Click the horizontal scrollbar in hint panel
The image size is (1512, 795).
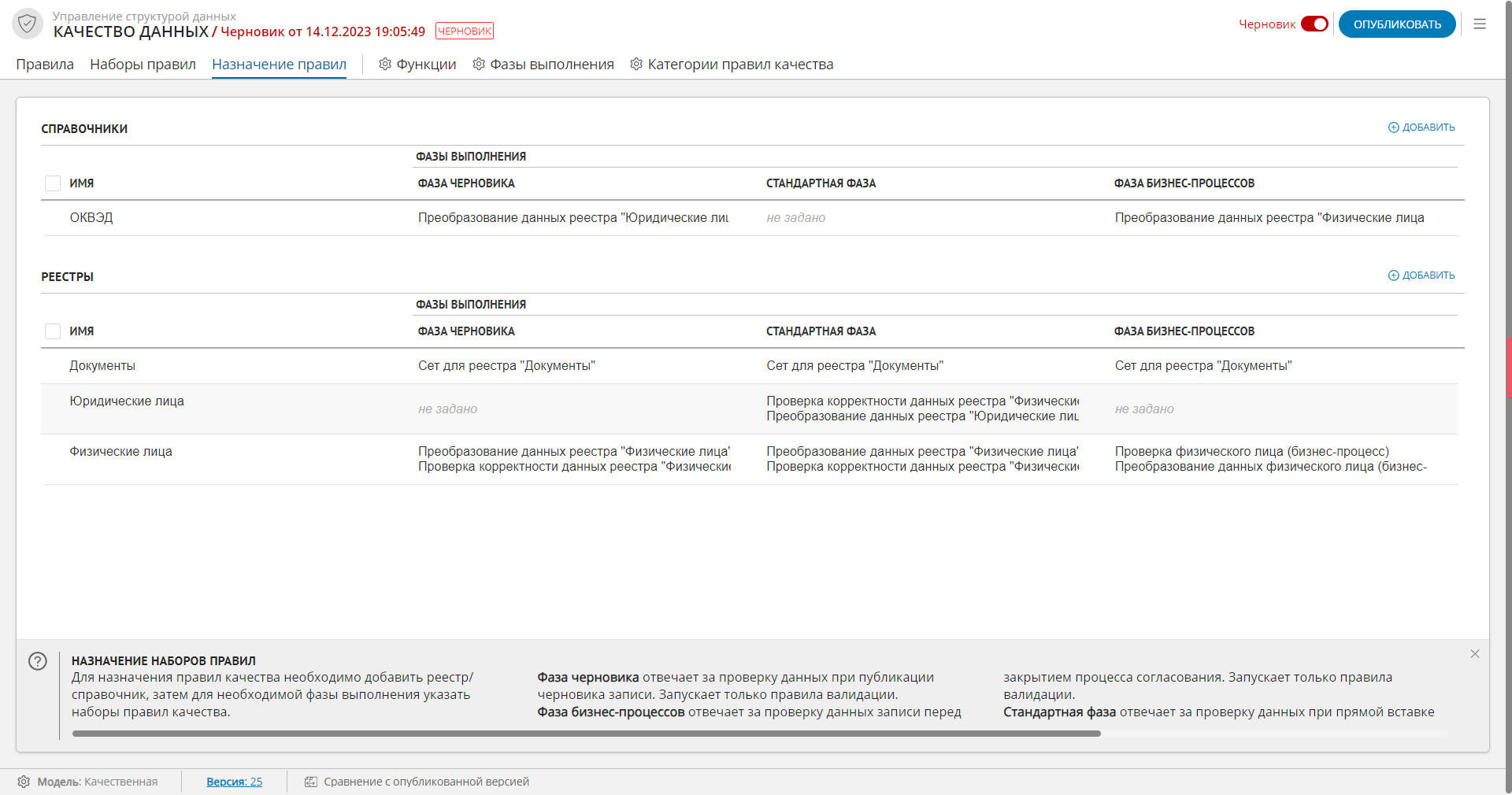586,734
